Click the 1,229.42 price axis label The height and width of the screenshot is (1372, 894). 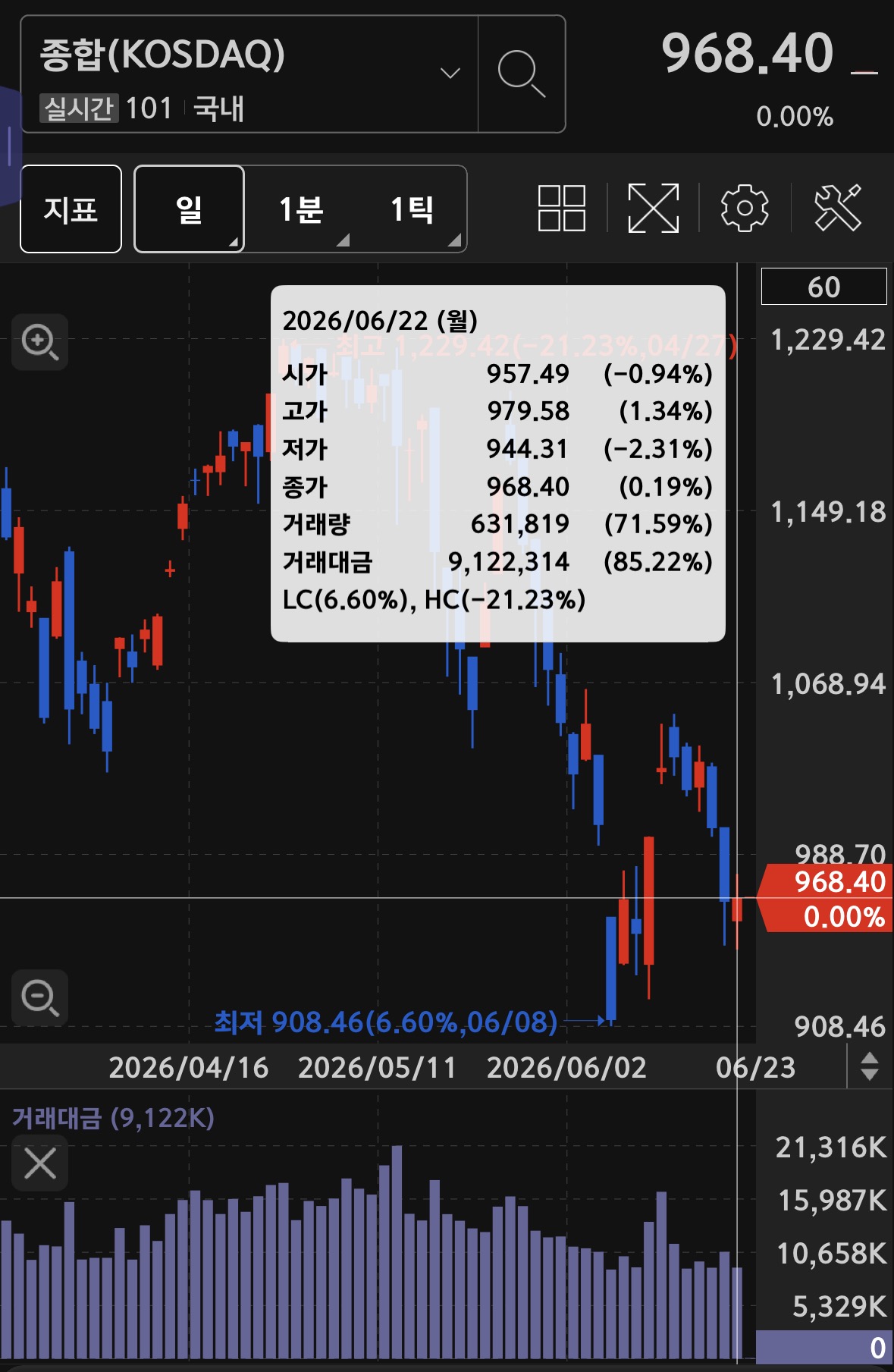[828, 339]
